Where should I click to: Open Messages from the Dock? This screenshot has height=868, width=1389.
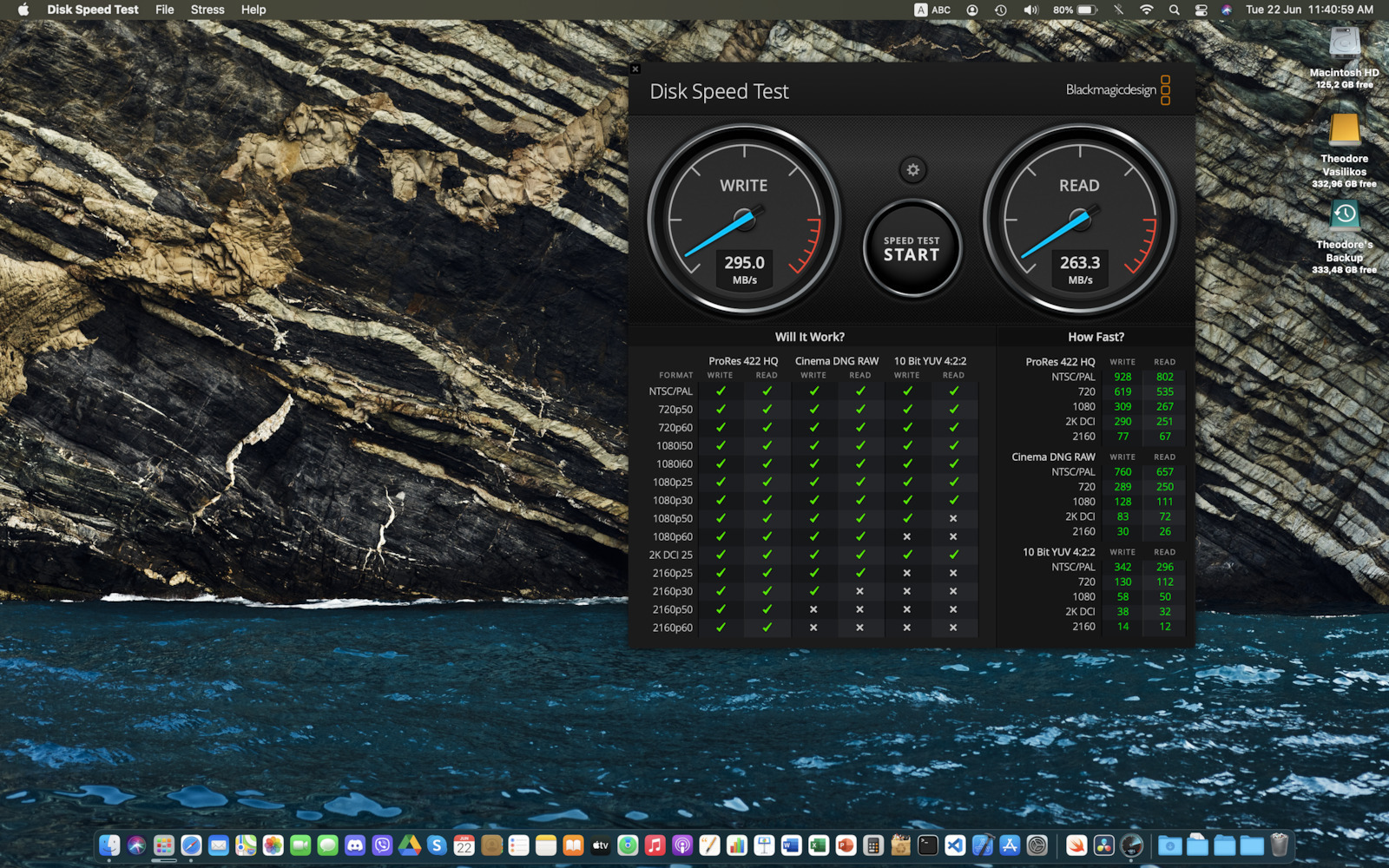click(327, 845)
